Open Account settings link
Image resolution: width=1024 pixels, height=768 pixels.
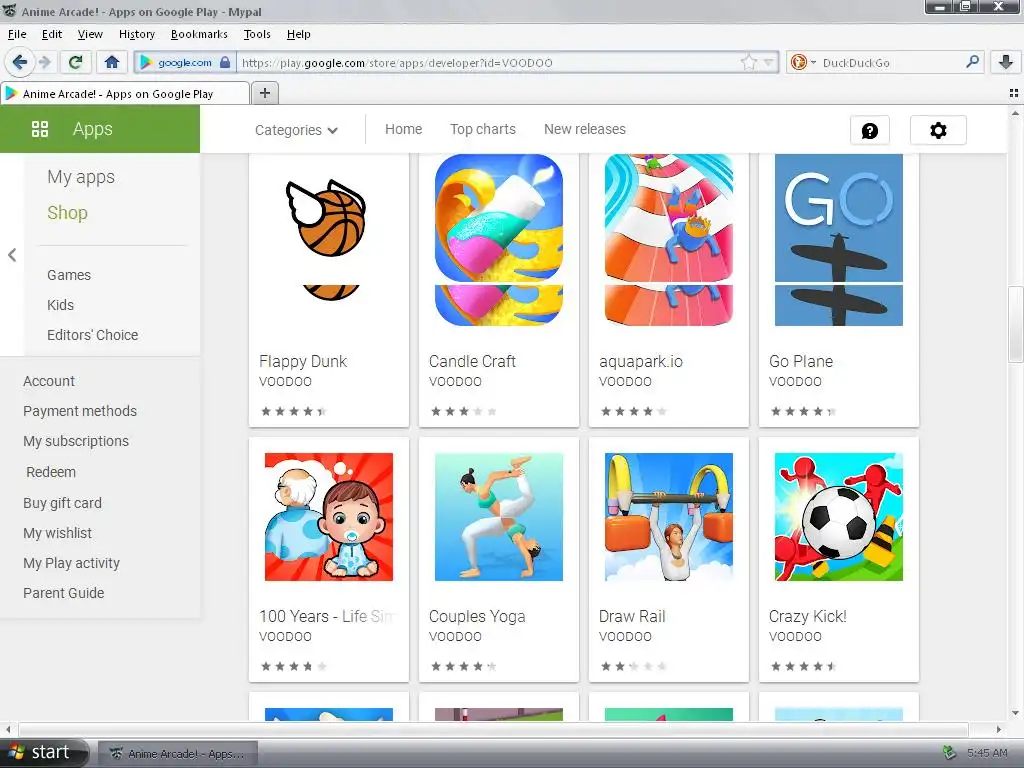[x=49, y=381]
